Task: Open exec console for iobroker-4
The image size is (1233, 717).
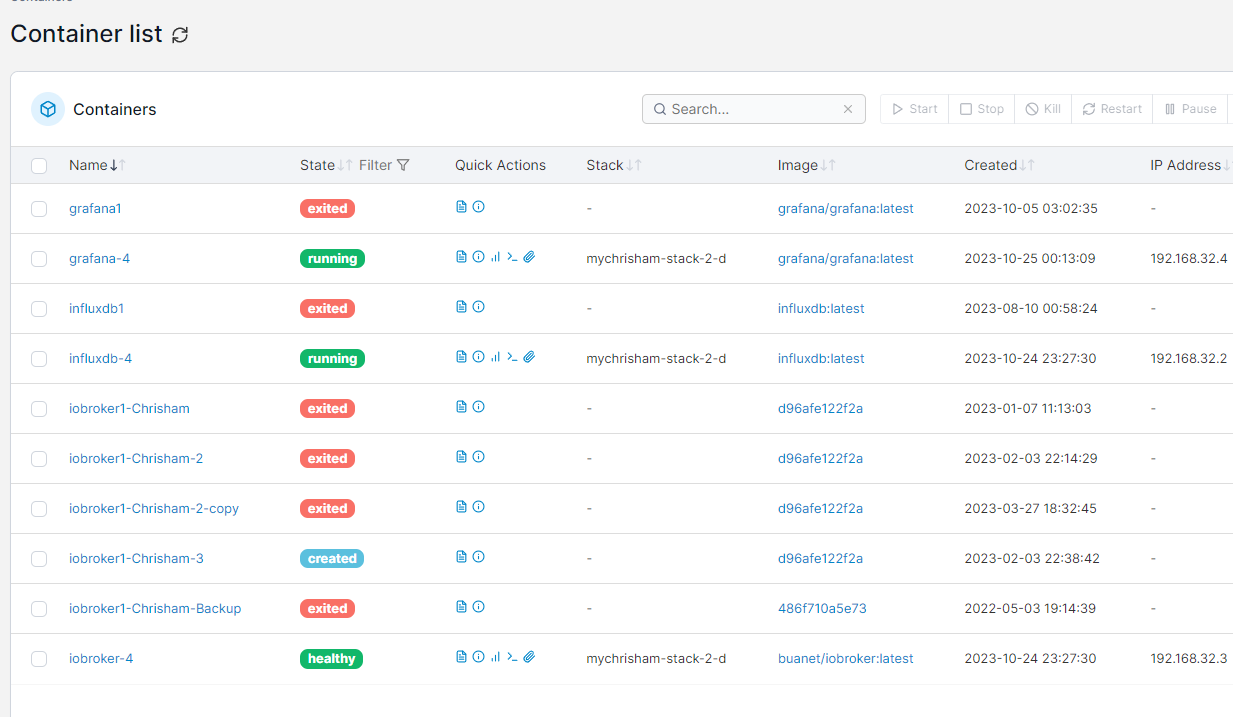Action: pos(512,657)
